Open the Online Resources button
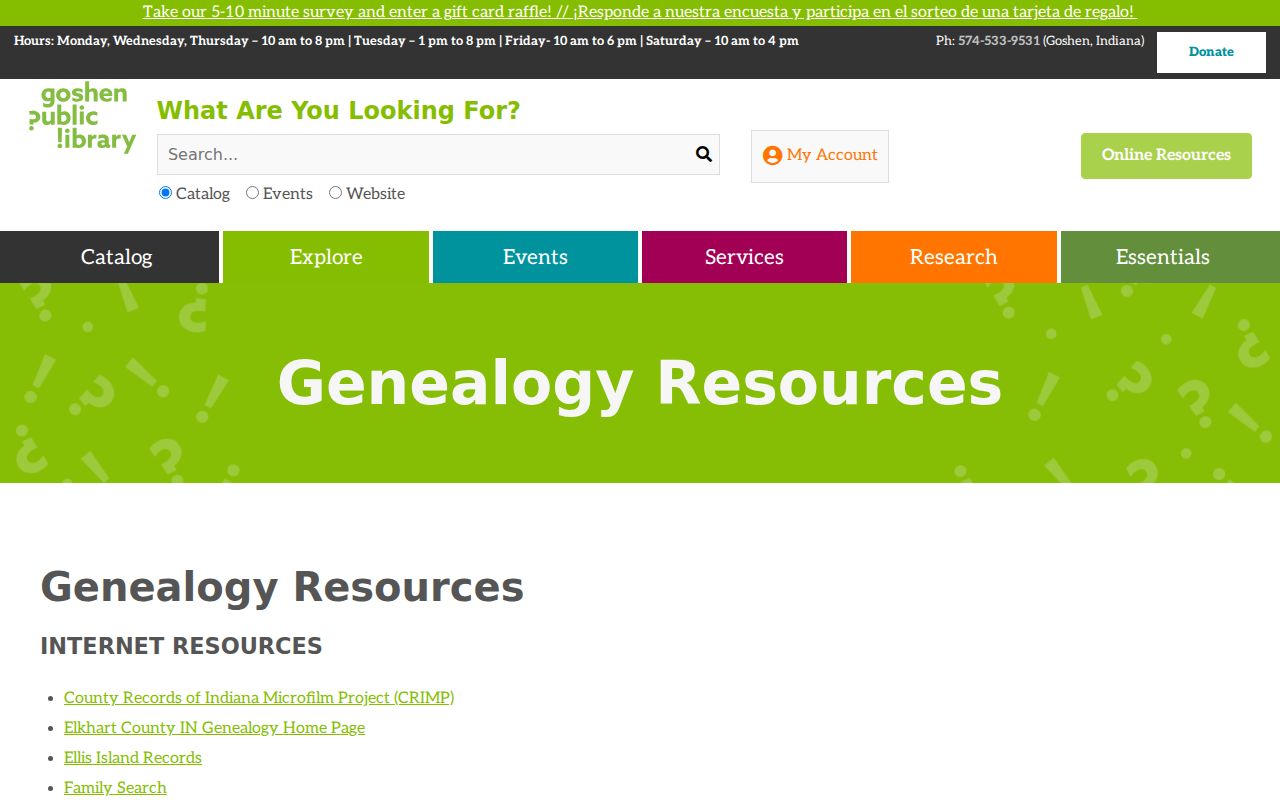 click(1166, 156)
